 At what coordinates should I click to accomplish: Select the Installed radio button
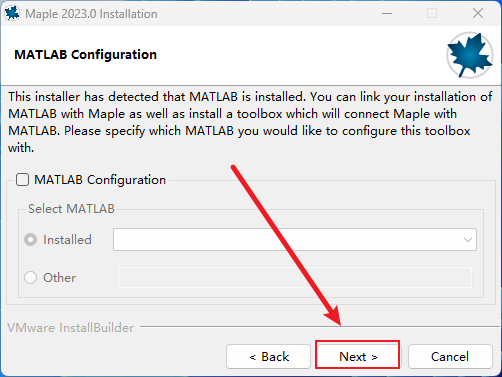(x=30, y=240)
